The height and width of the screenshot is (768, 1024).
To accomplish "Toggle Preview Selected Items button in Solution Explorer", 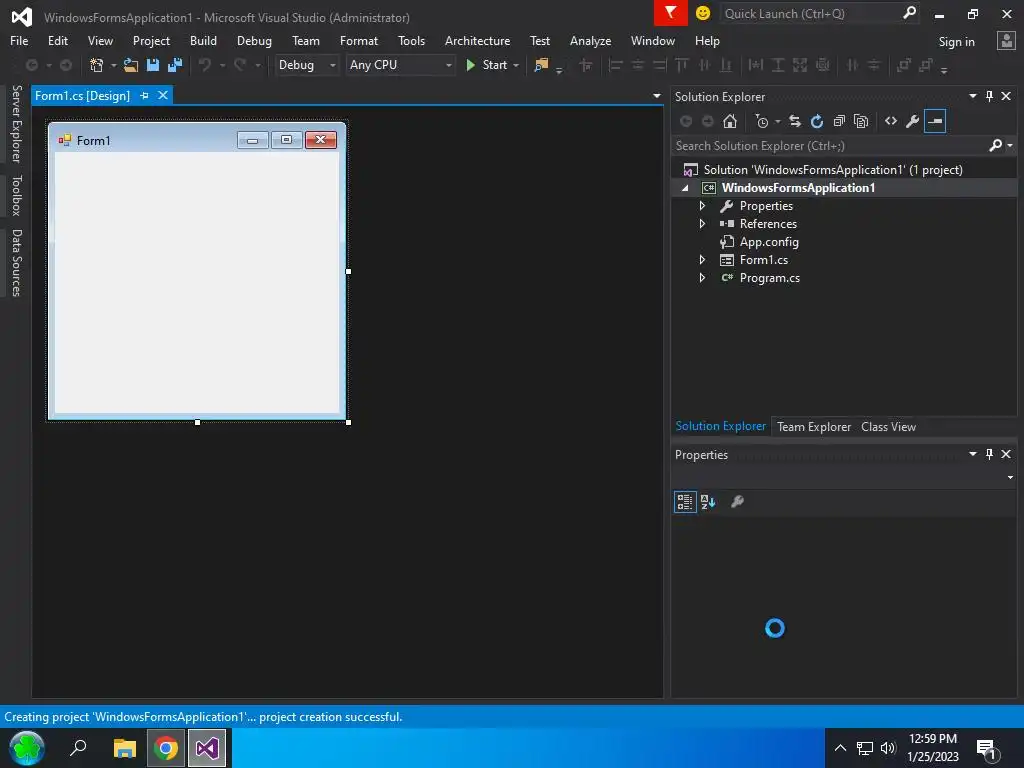I will [935, 121].
